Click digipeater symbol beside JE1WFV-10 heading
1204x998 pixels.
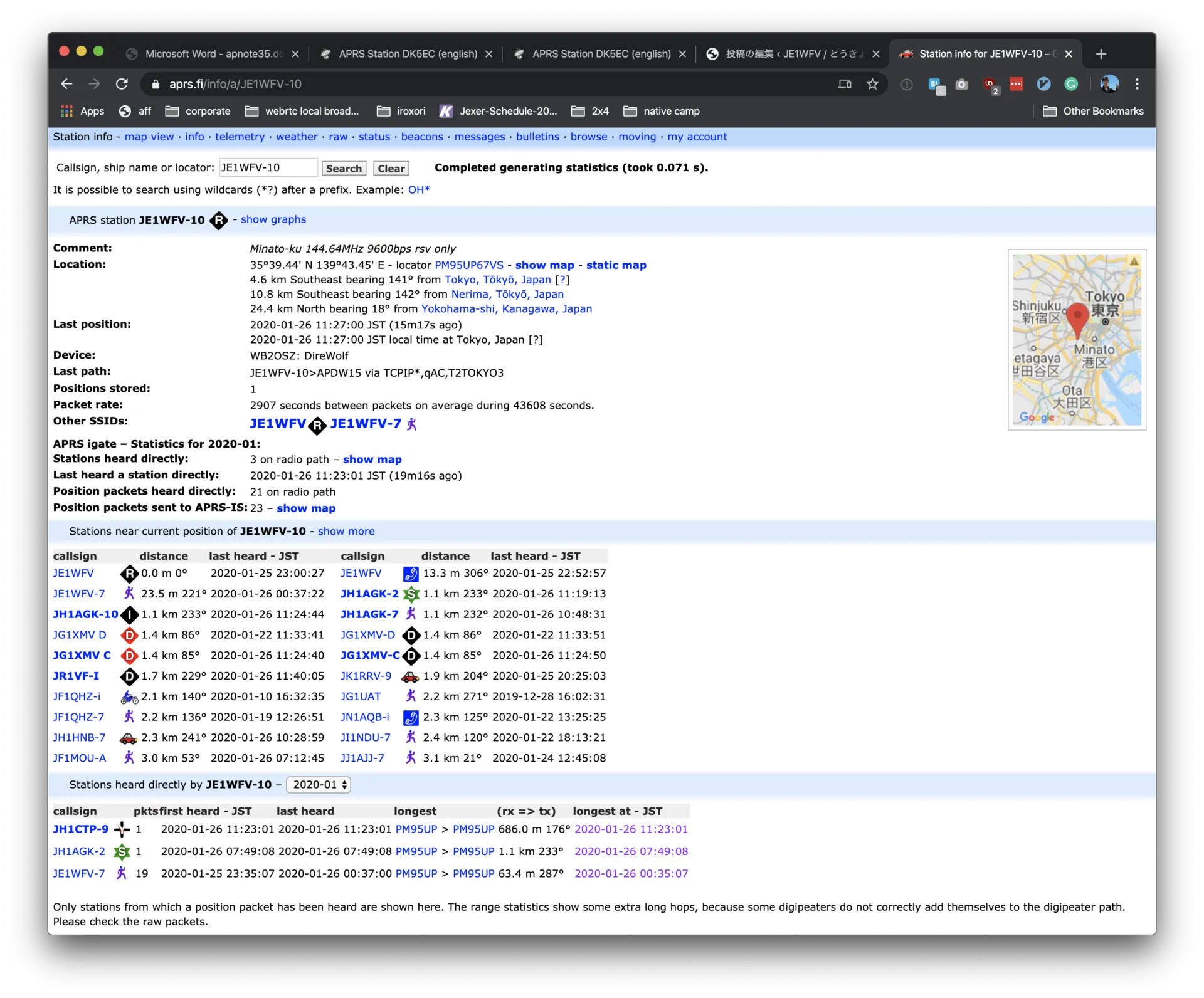click(218, 220)
